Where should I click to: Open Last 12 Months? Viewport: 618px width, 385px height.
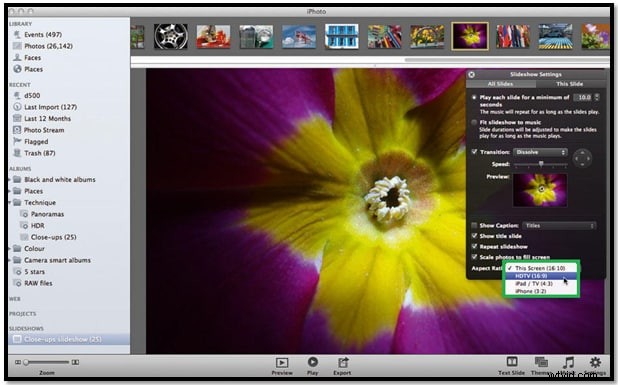point(47,118)
